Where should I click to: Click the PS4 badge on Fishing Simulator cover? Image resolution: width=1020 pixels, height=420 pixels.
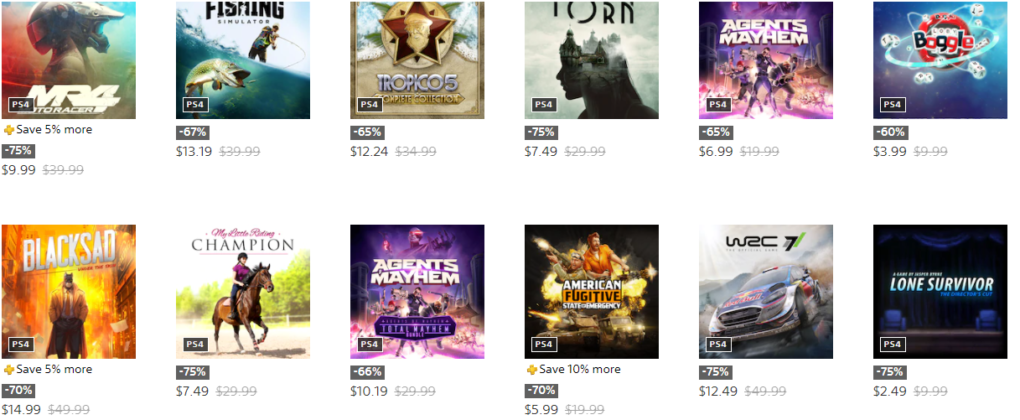click(x=195, y=104)
